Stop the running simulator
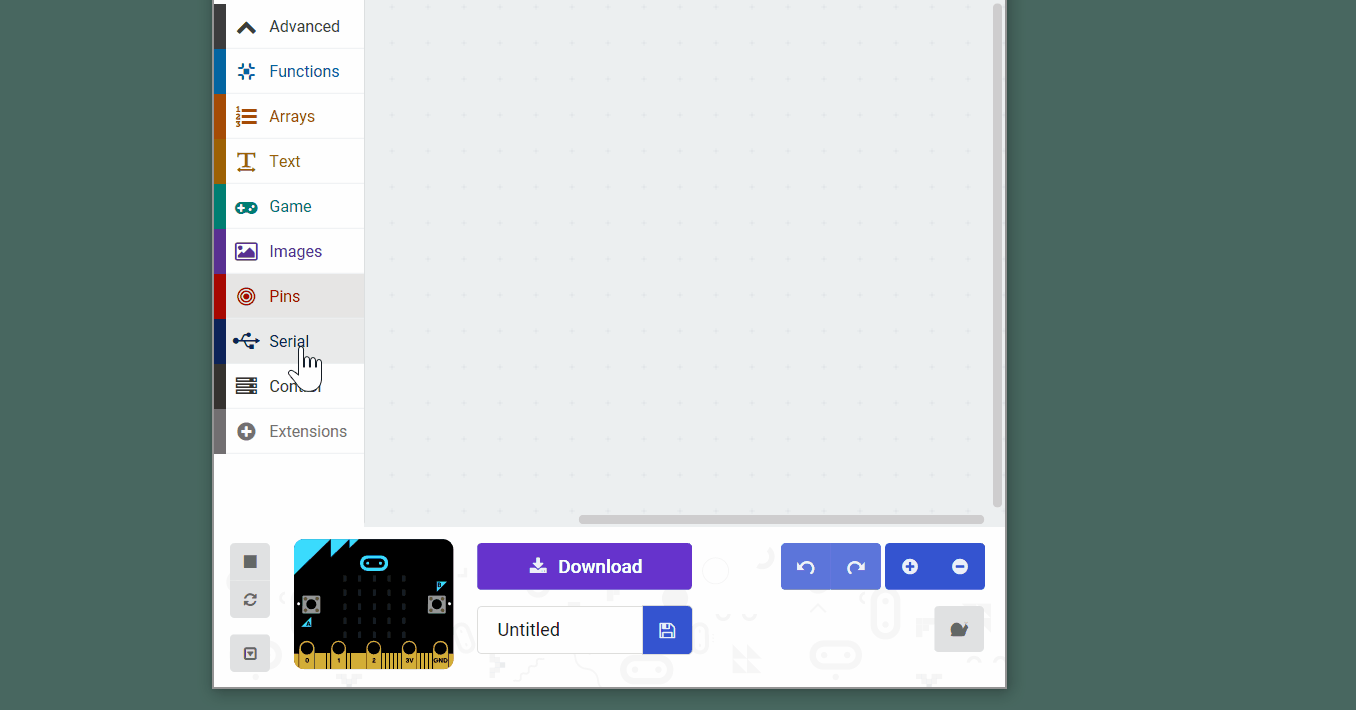1356x710 pixels. tap(249, 561)
